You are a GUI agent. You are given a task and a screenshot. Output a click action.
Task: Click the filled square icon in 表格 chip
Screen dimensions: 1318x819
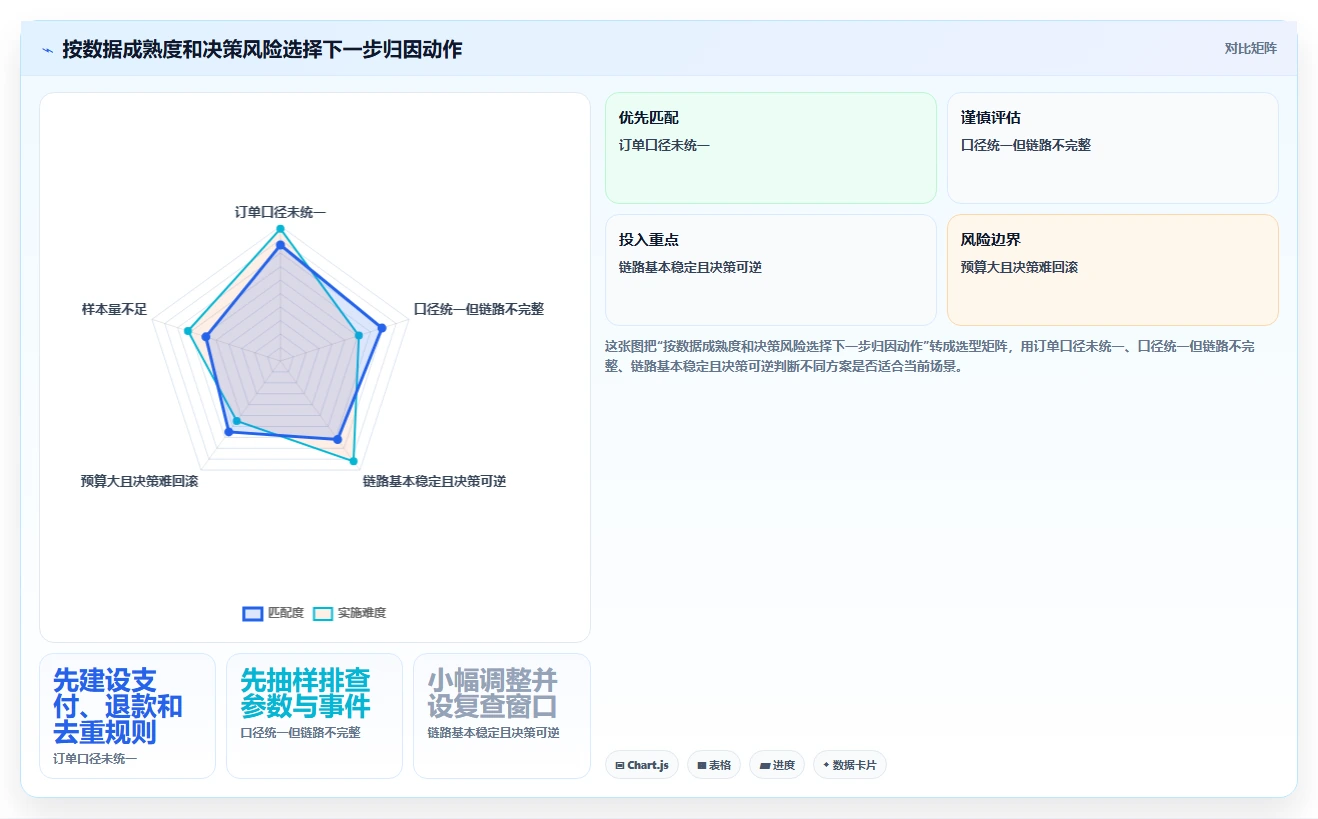point(702,766)
